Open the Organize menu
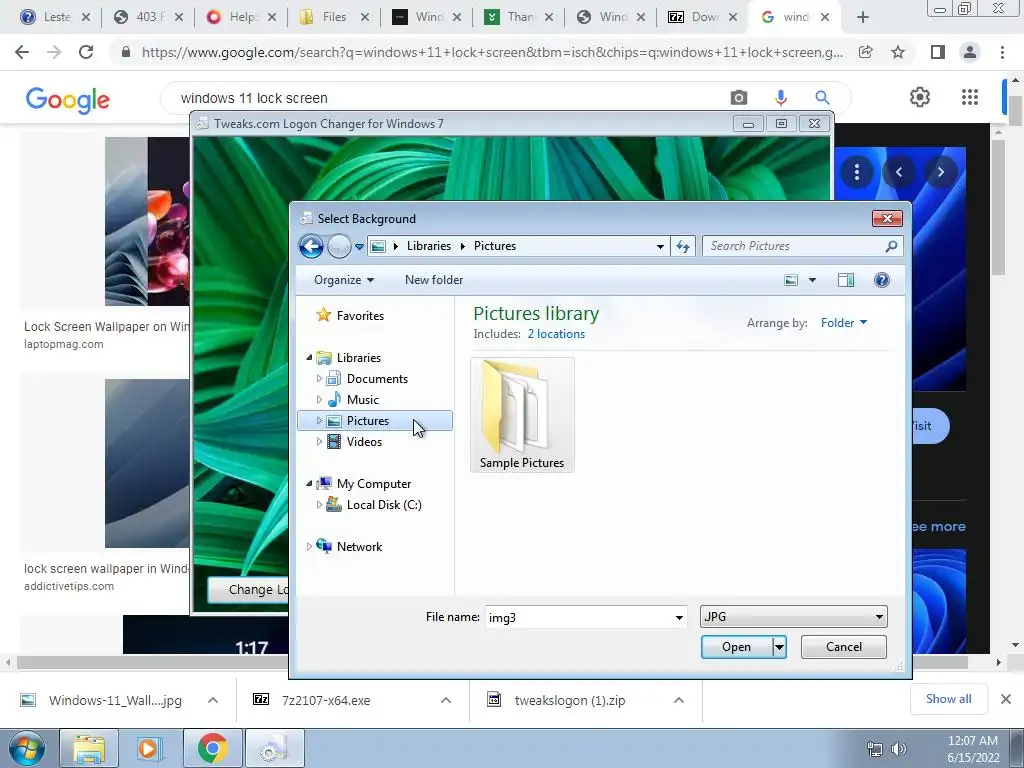This screenshot has width=1024, height=768. tap(344, 280)
